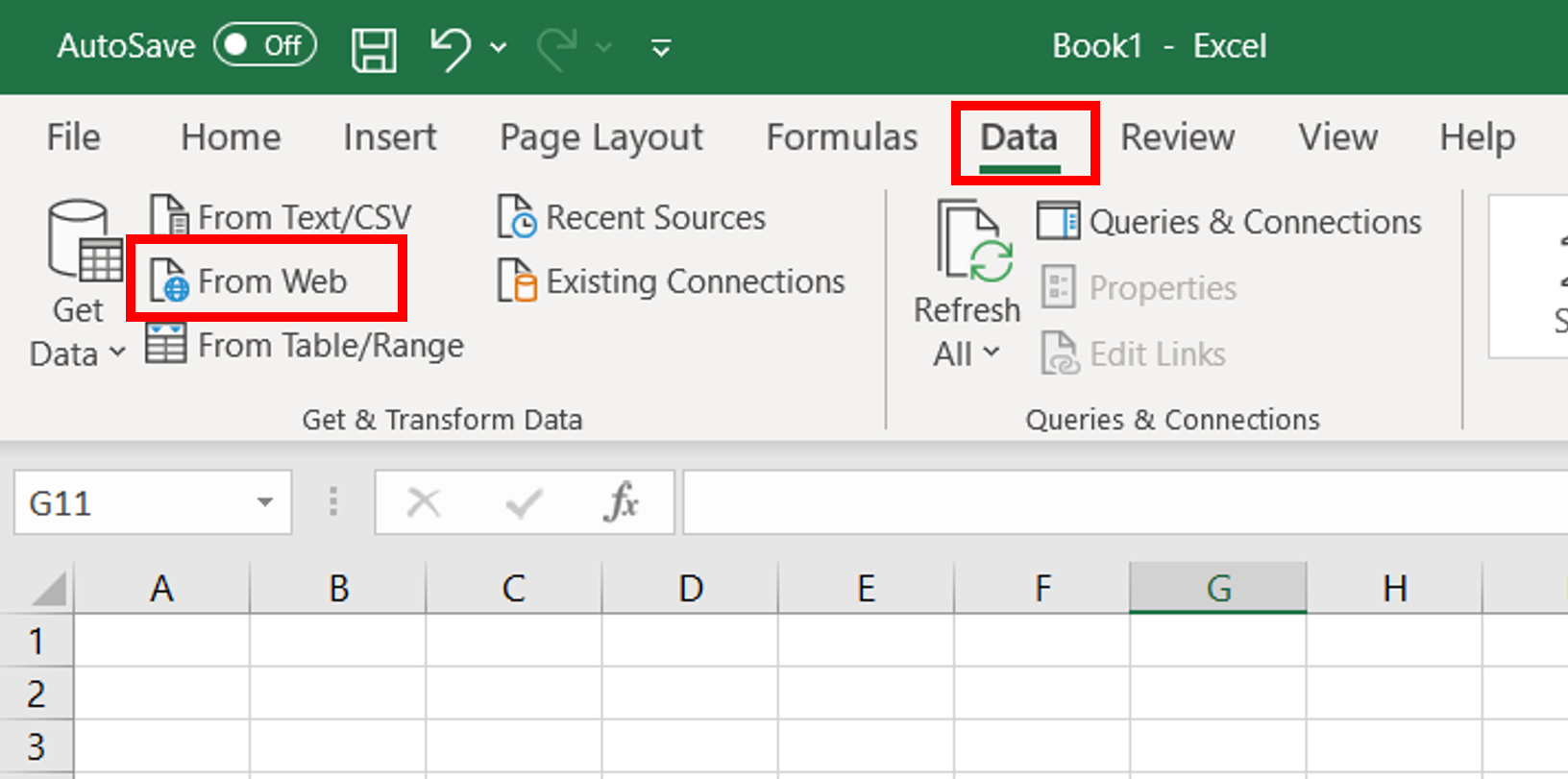This screenshot has height=779, width=1568.
Task: Open the Undo history dropdown arrow
Action: pyautogui.click(x=498, y=47)
